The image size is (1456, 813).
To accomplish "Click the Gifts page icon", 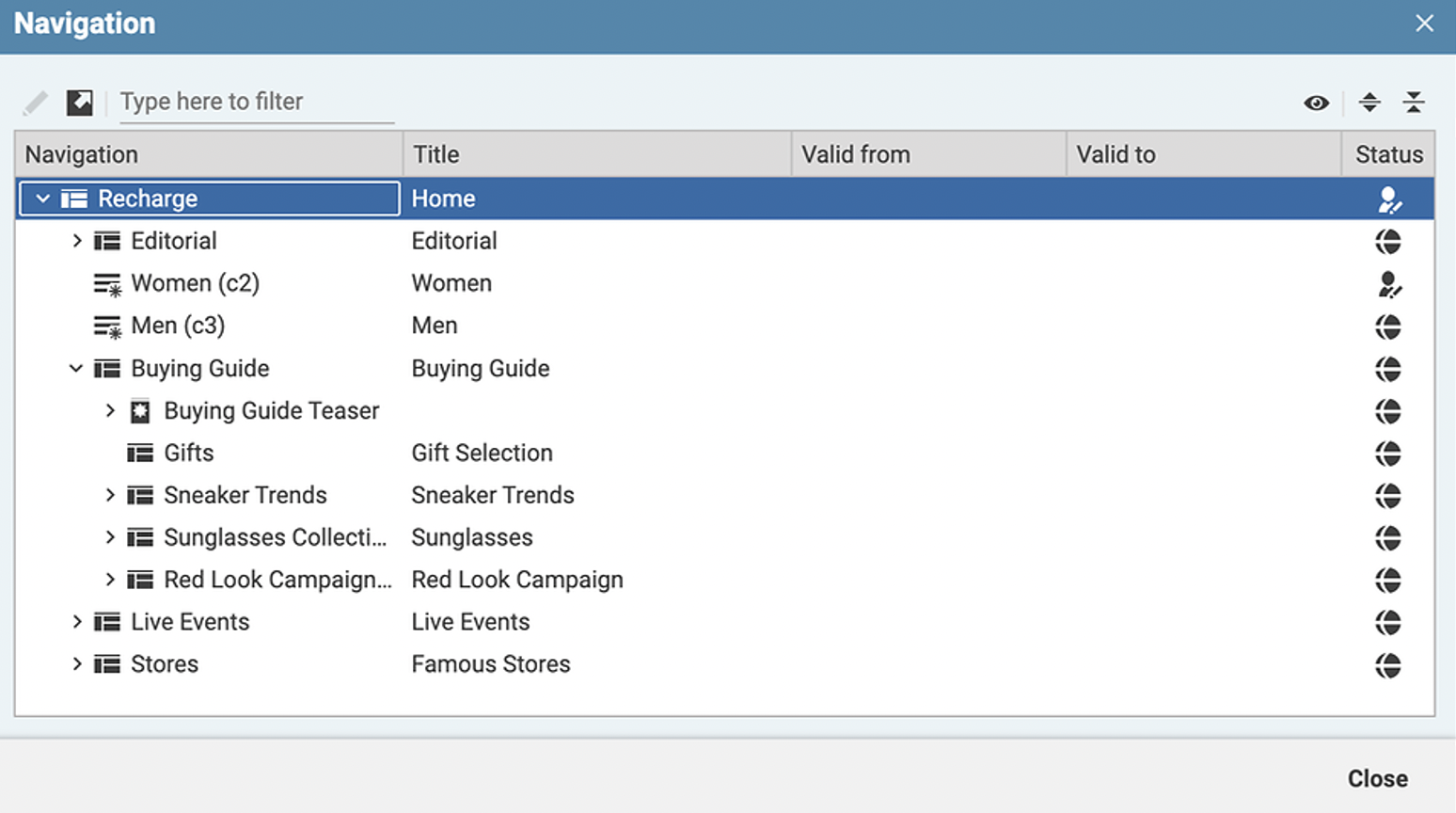I will (140, 453).
